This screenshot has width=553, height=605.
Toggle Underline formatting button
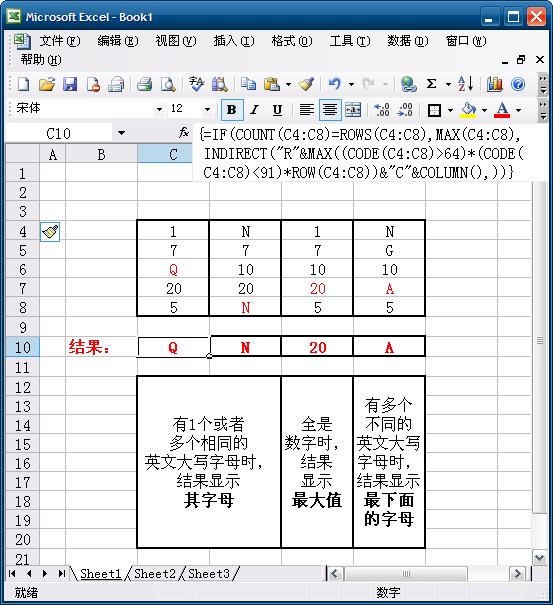pyautogui.click(x=277, y=110)
